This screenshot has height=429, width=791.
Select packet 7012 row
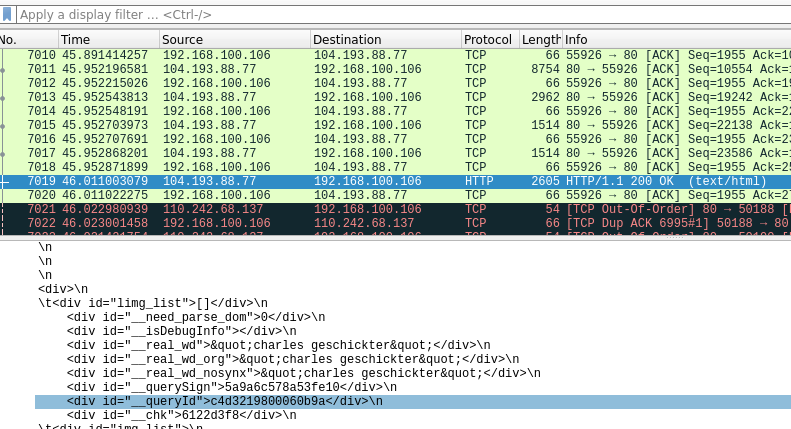396,83
